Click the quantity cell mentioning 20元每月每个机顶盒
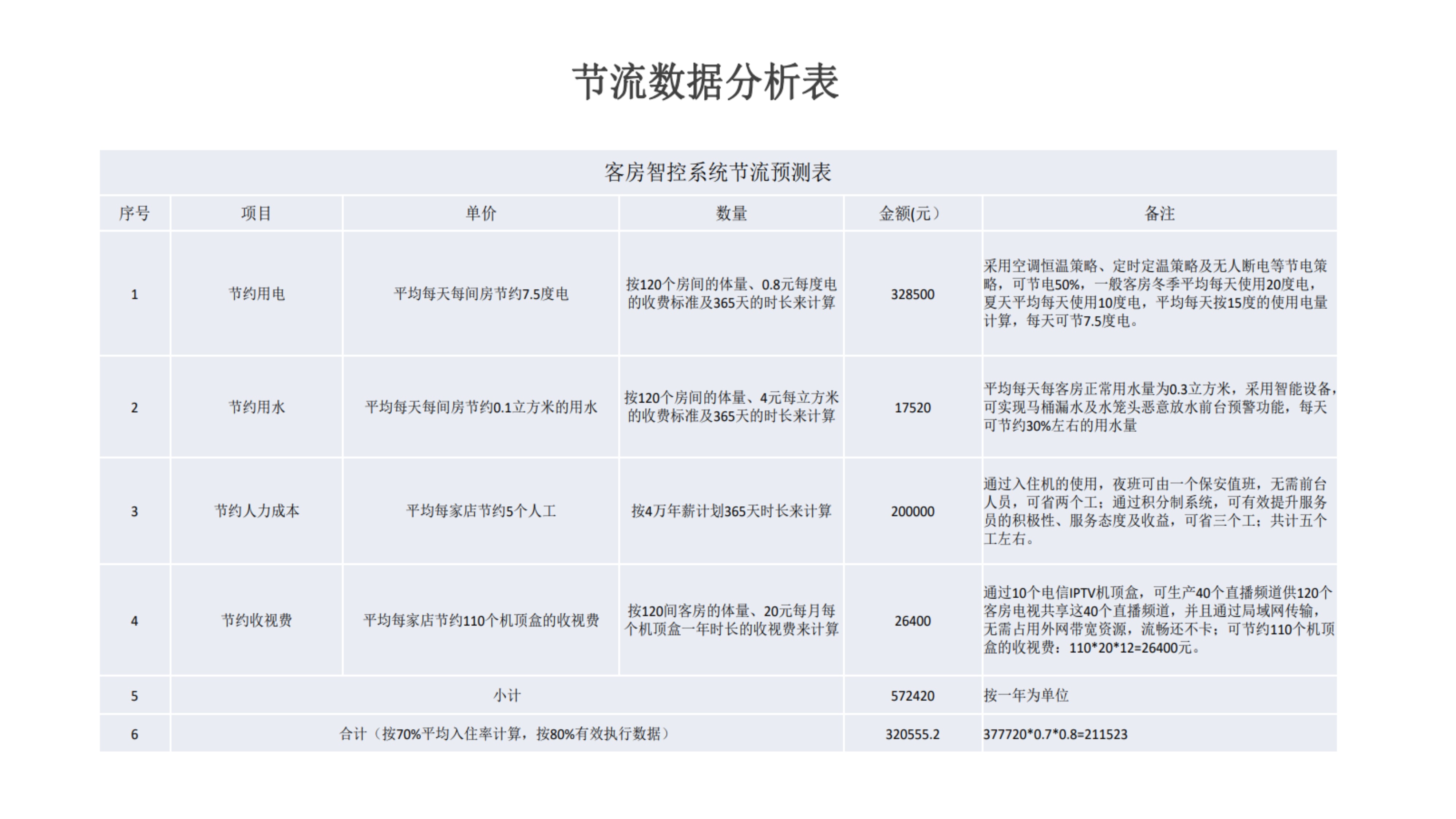This screenshot has height=819, width=1456. (731, 620)
